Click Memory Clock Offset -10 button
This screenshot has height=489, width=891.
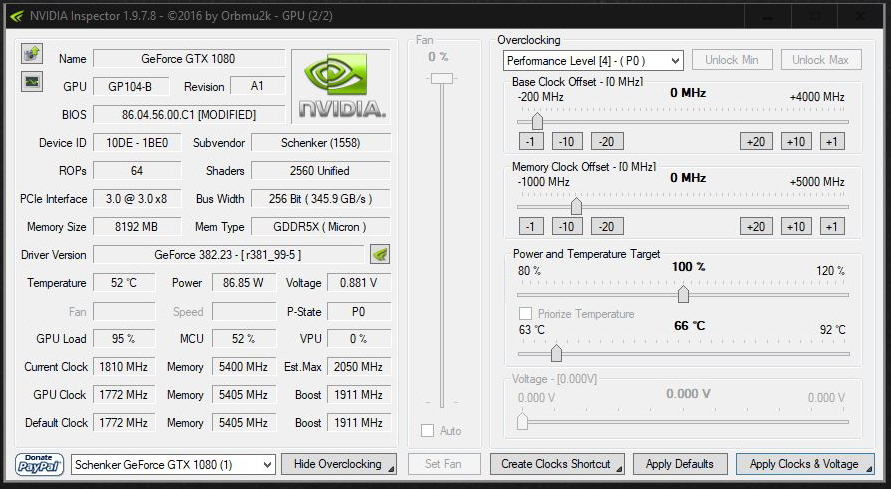pos(567,227)
